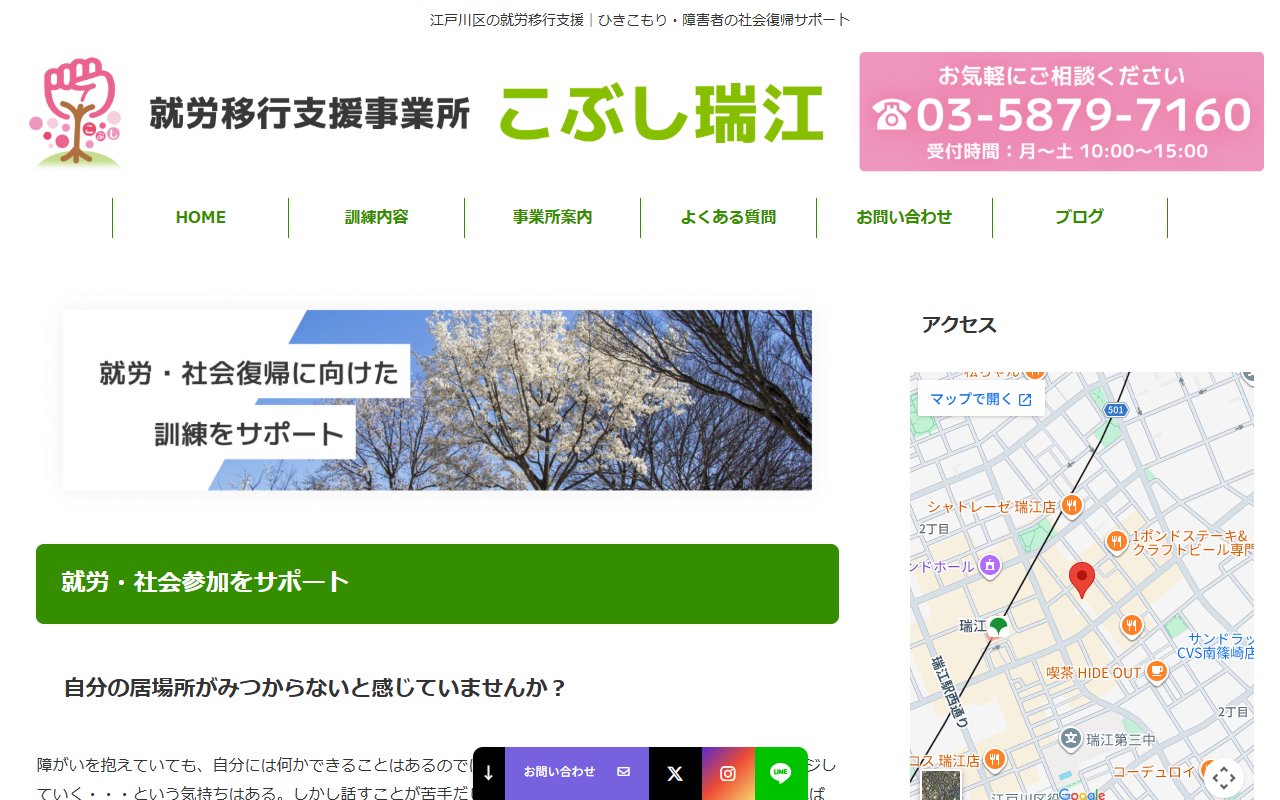Click the orange restaurant marker below the red pin
The height and width of the screenshot is (800, 1280).
1132,625
